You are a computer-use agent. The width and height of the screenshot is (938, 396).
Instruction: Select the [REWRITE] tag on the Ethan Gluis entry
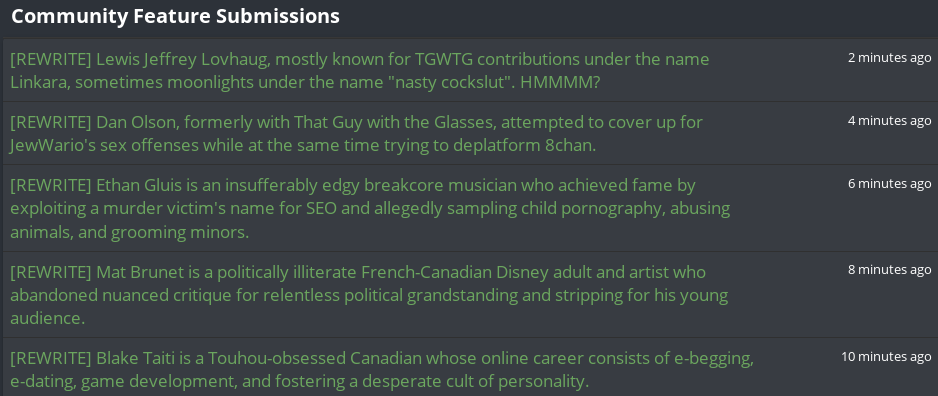(x=51, y=185)
